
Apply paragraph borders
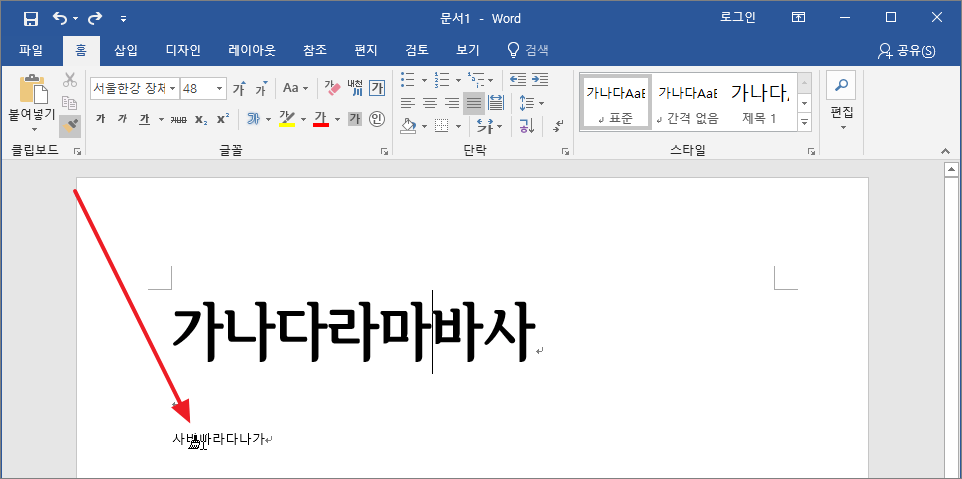click(442, 126)
